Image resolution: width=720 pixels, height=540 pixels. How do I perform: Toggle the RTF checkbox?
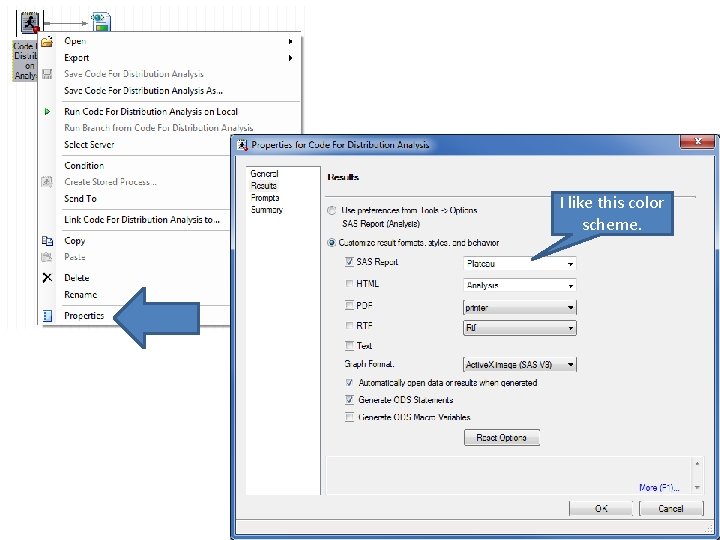tap(349, 326)
